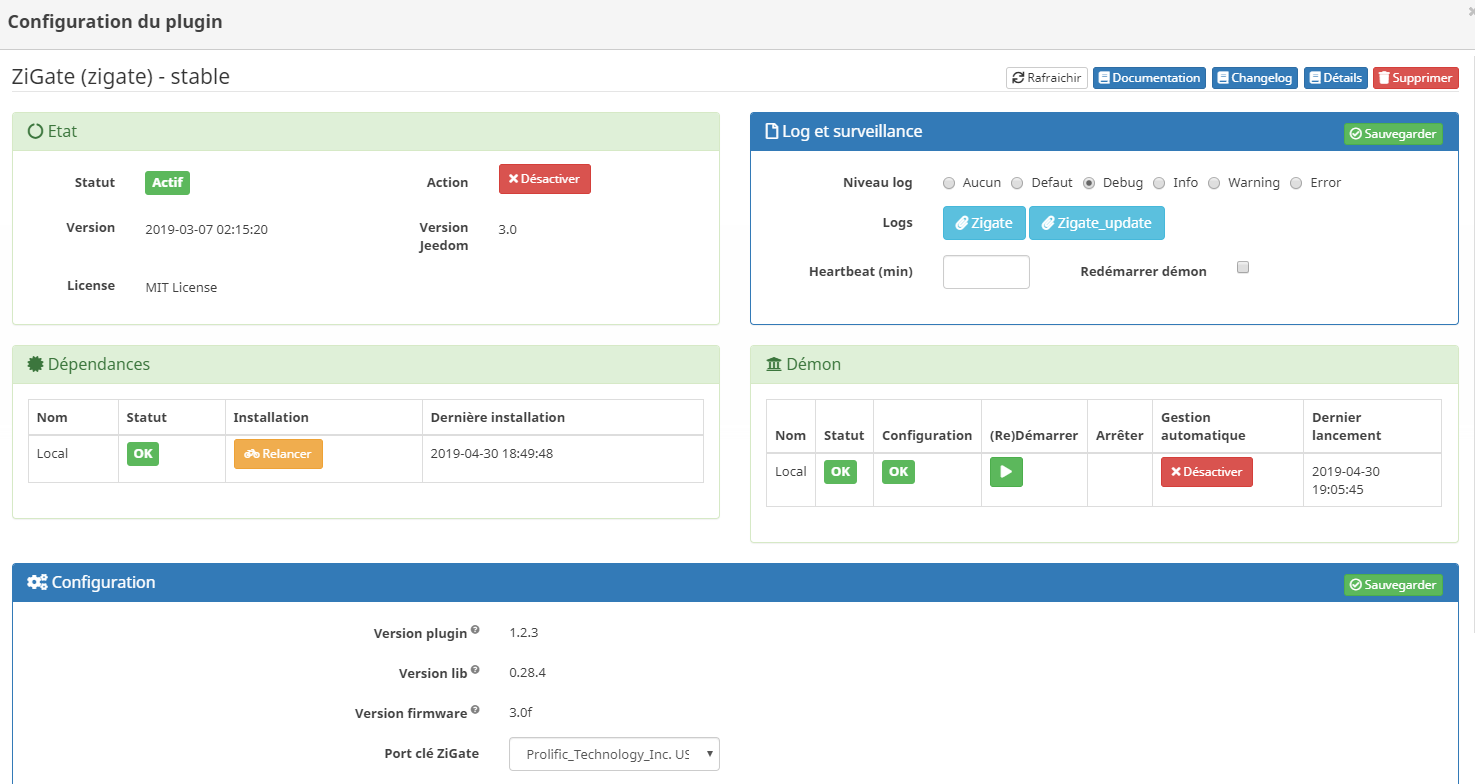Click the Démon panel building icon
This screenshot has height=784, width=1475.
tap(774, 364)
